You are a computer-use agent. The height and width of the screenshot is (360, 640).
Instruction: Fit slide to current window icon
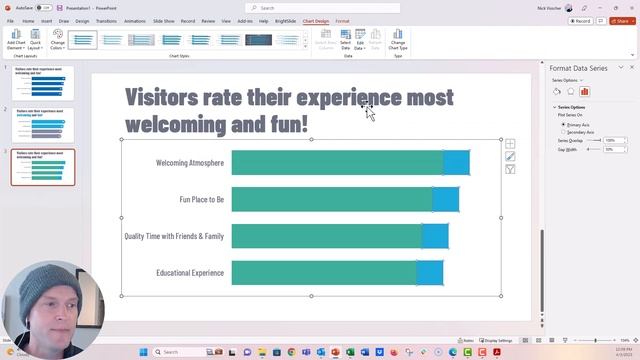pos(636,340)
